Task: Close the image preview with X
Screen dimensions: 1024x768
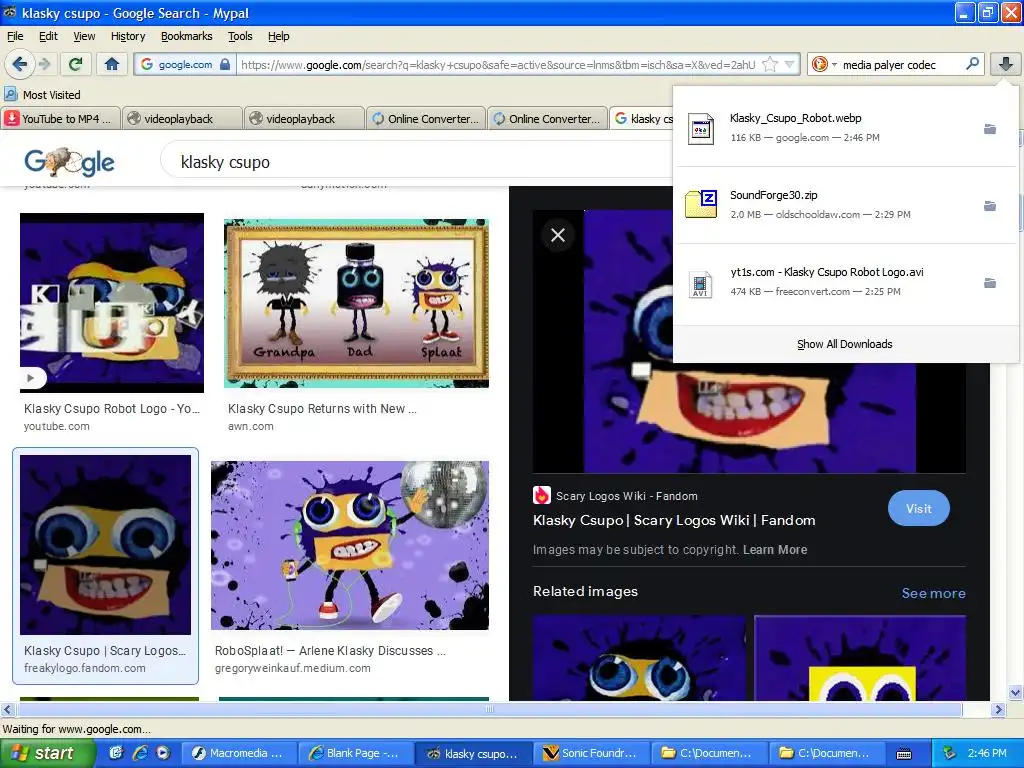Action: click(x=558, y=235)
